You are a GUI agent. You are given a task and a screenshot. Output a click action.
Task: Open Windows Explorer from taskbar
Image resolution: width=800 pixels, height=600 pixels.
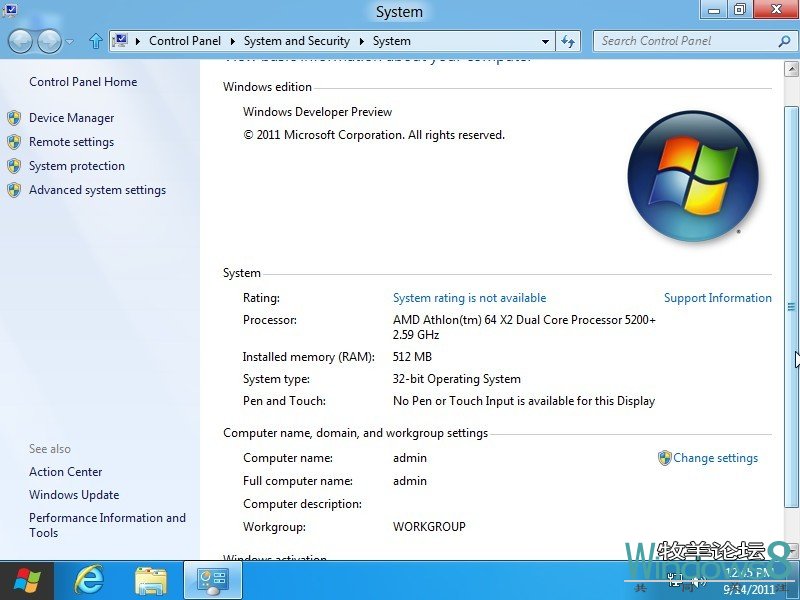click(151, 581)
